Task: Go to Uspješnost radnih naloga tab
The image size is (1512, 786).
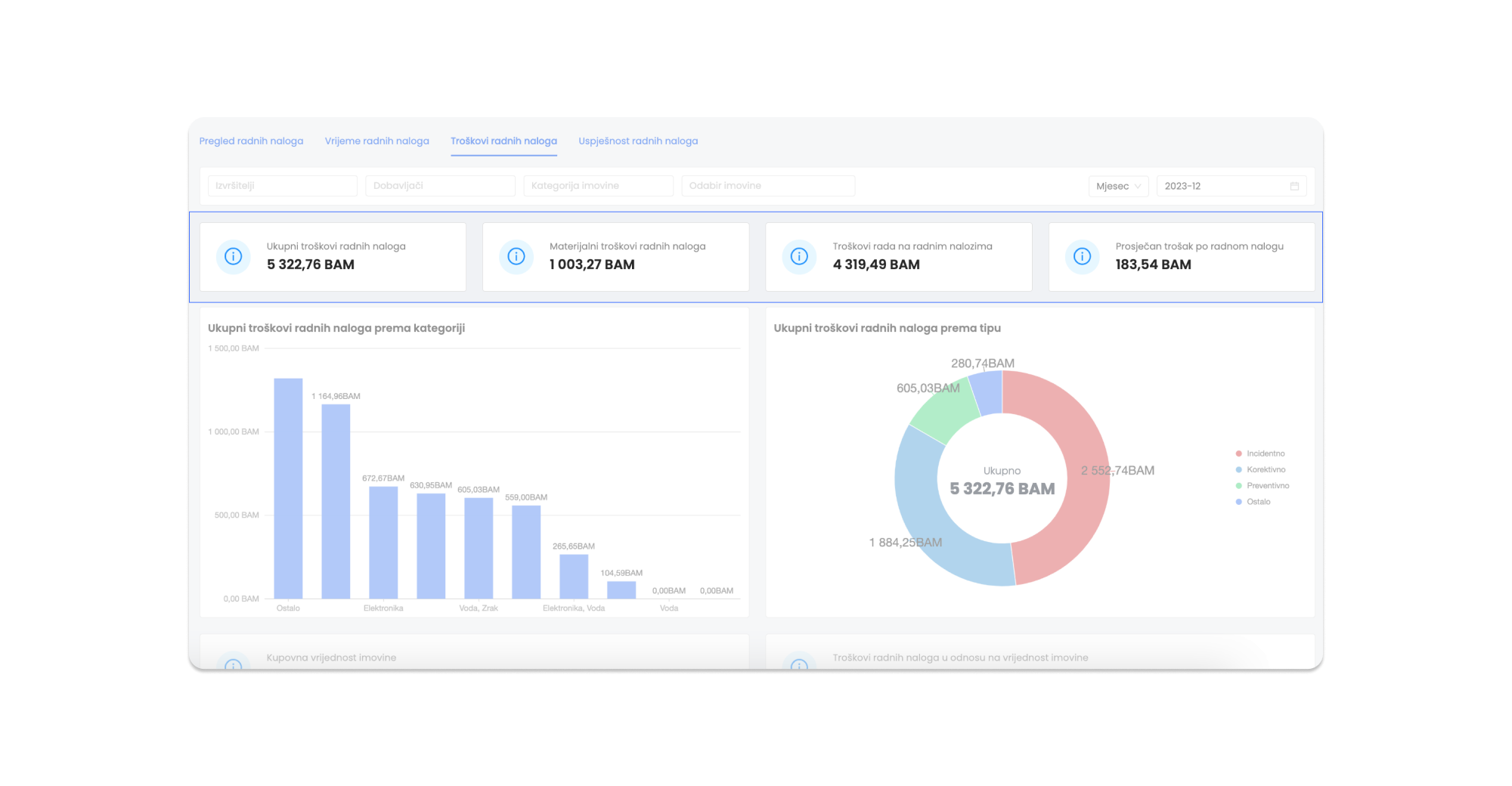Action: (638, 141)
